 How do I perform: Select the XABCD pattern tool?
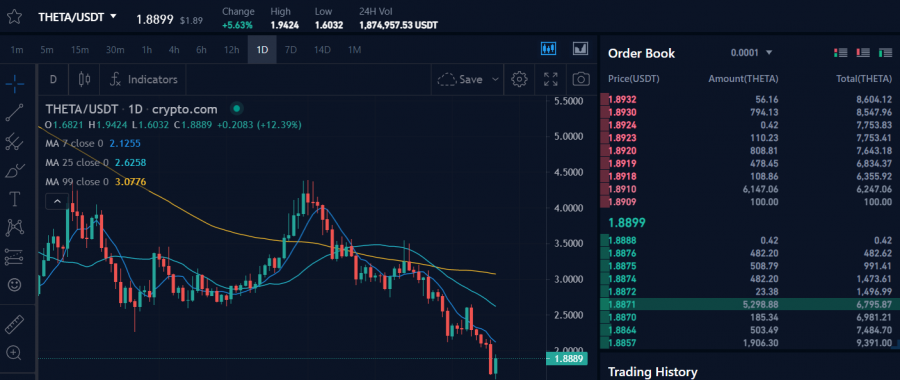click(x=14, y=228)
